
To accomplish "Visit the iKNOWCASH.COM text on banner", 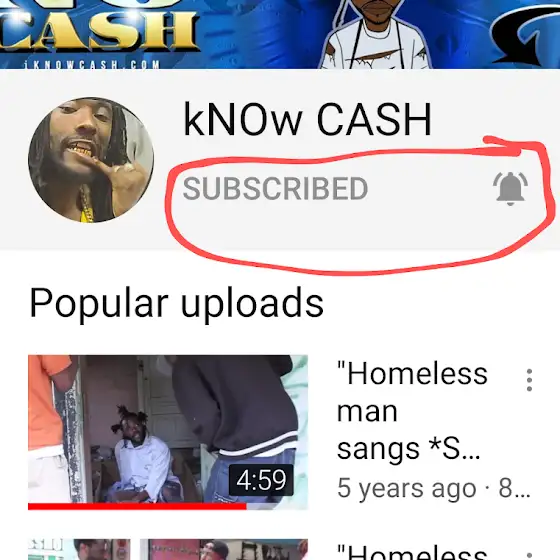I will coord(92,65).
